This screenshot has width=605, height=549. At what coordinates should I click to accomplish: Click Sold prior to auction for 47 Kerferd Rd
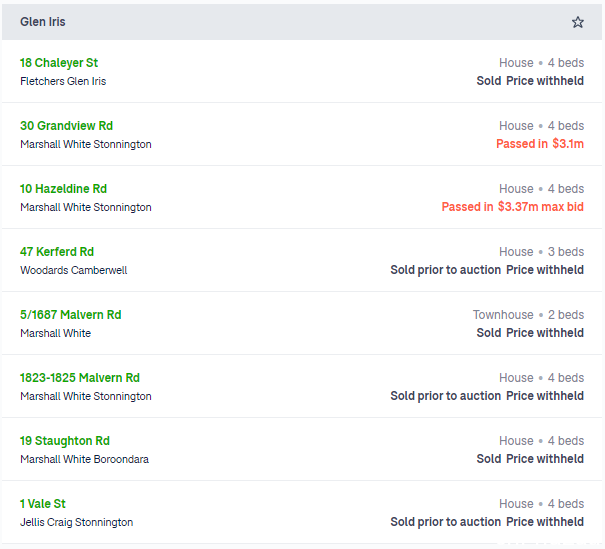(446, 270)
